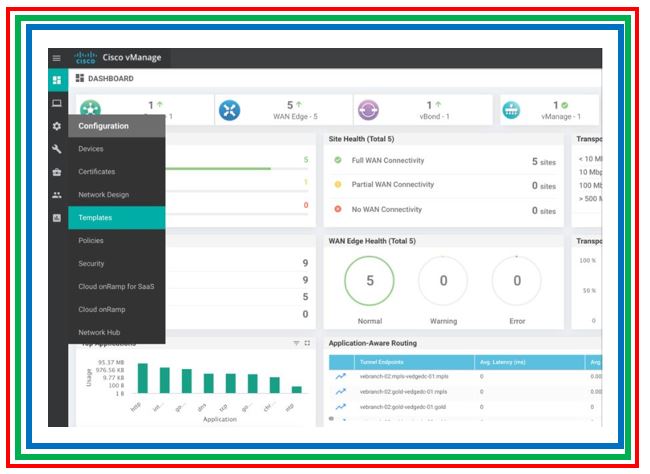Open the Administration people icon

[57, 195]
